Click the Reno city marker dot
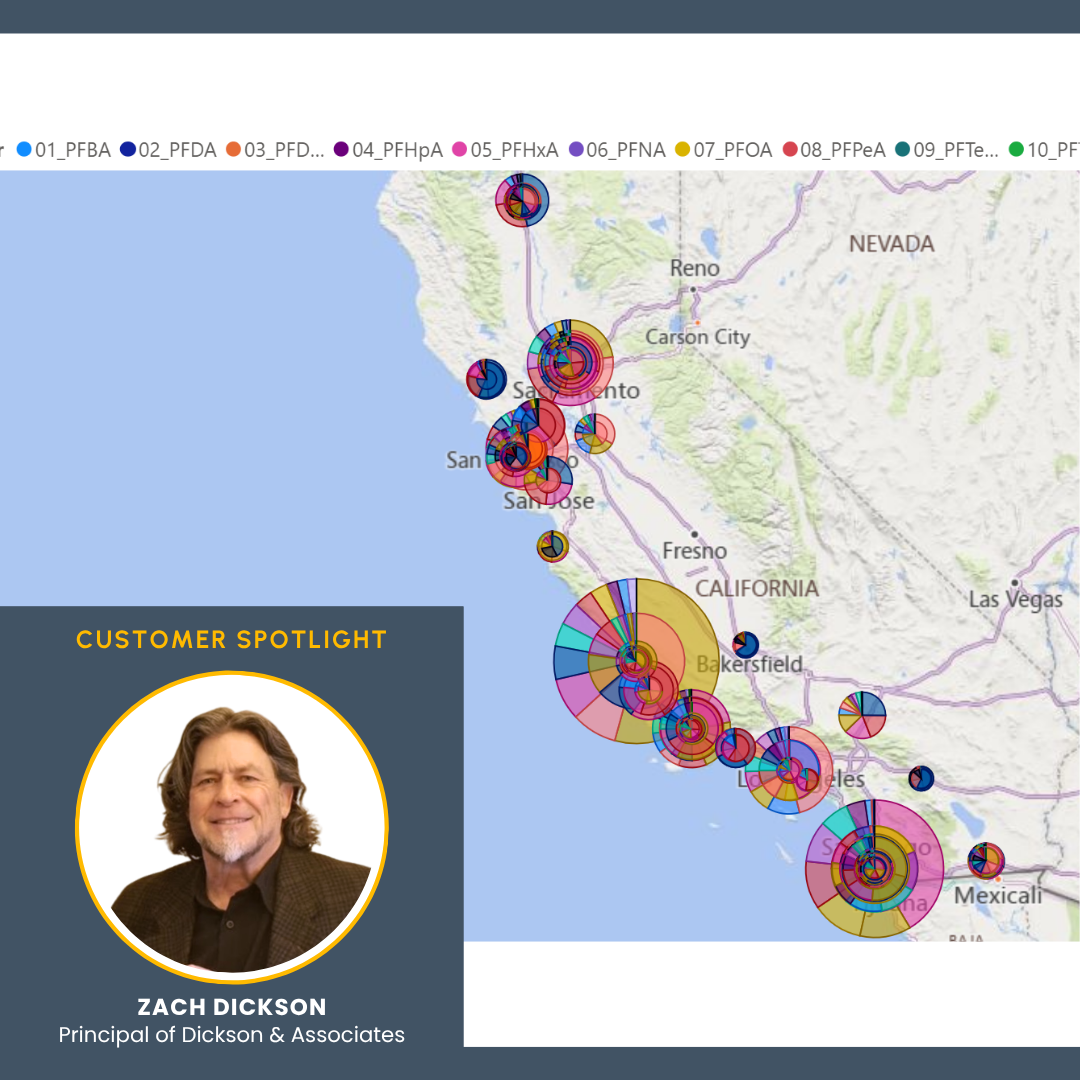Image resolution: width=1080 pixels, height=1080 pixels. point(693,289)
